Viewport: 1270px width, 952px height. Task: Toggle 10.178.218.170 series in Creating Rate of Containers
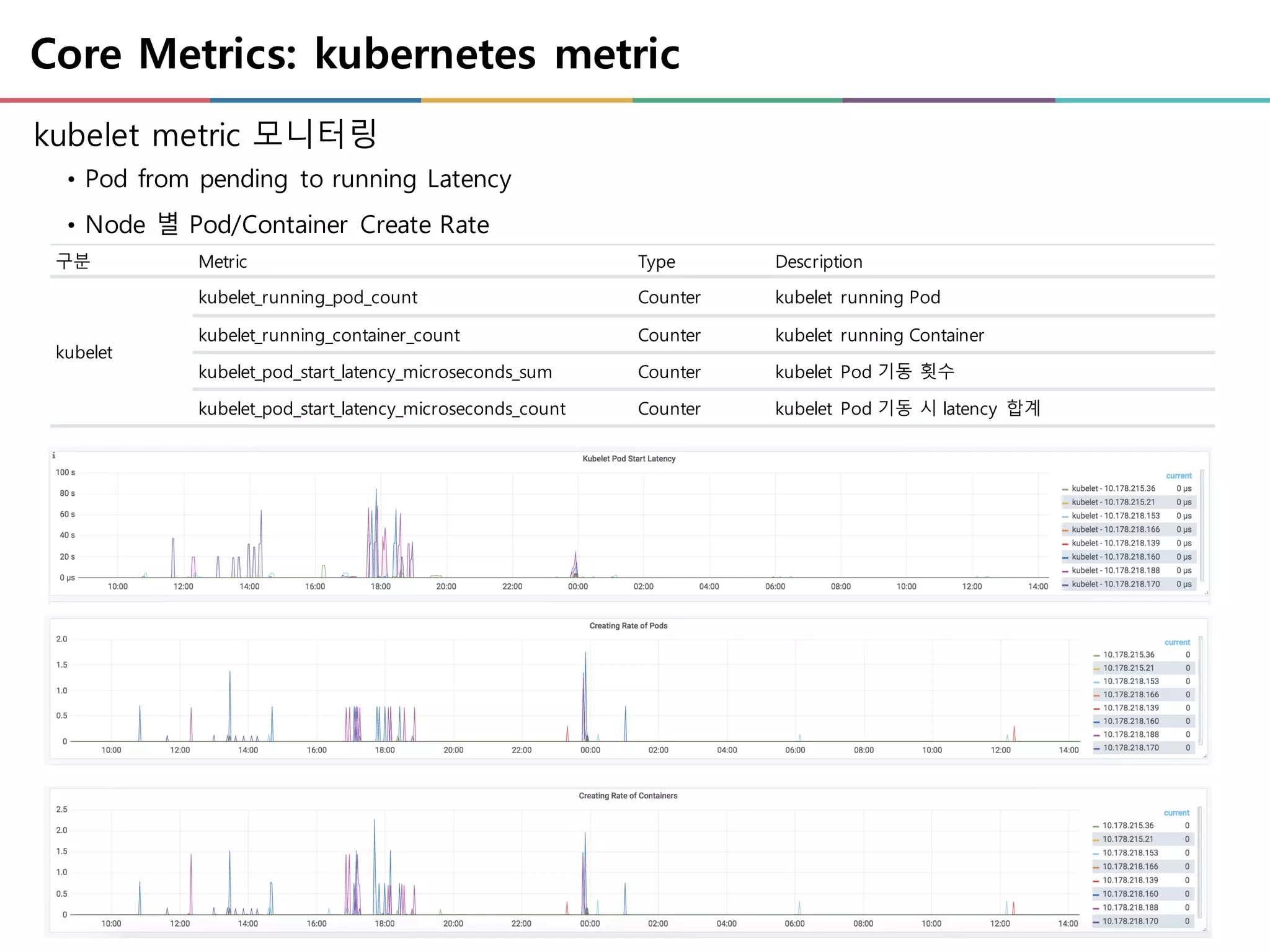pos(1130,922)
